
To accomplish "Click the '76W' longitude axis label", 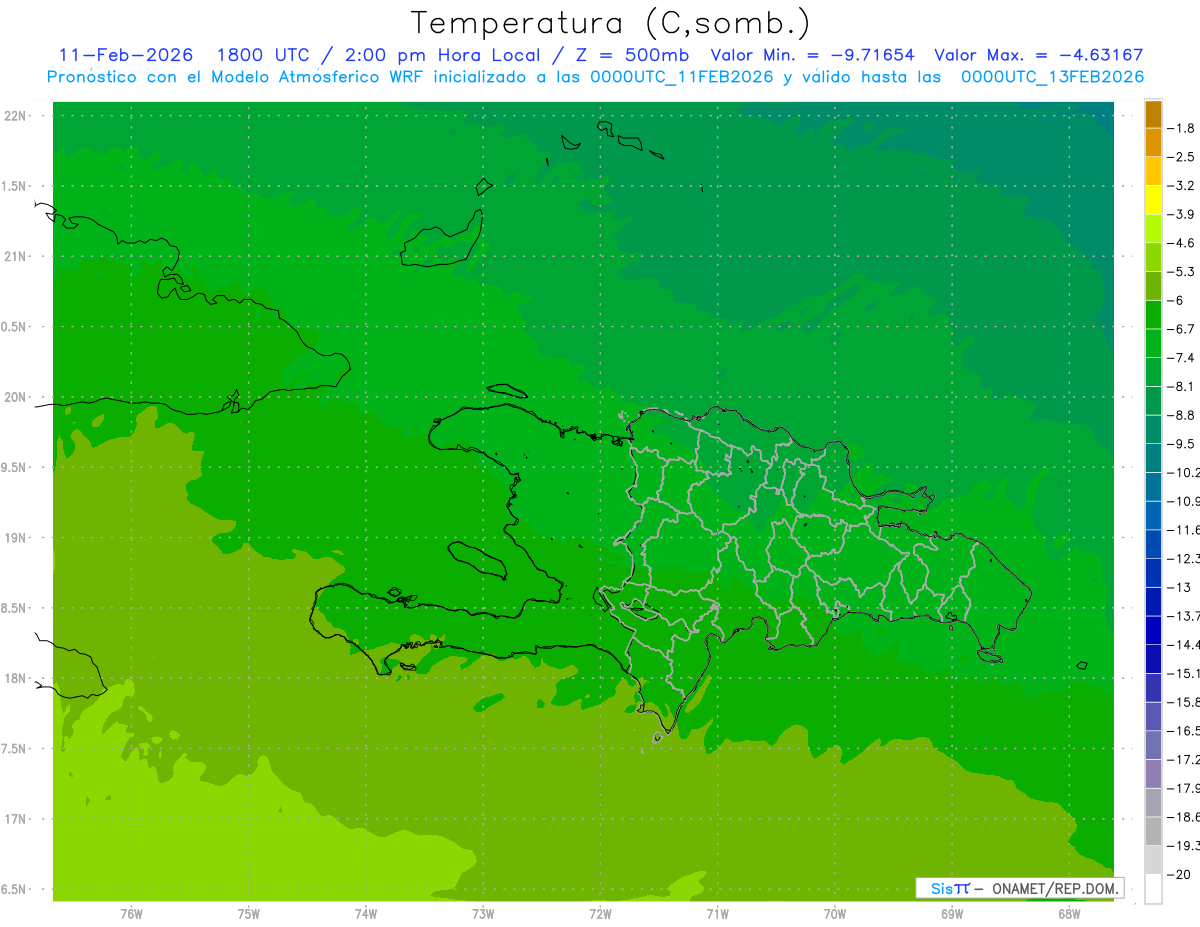I will point(131,913).
